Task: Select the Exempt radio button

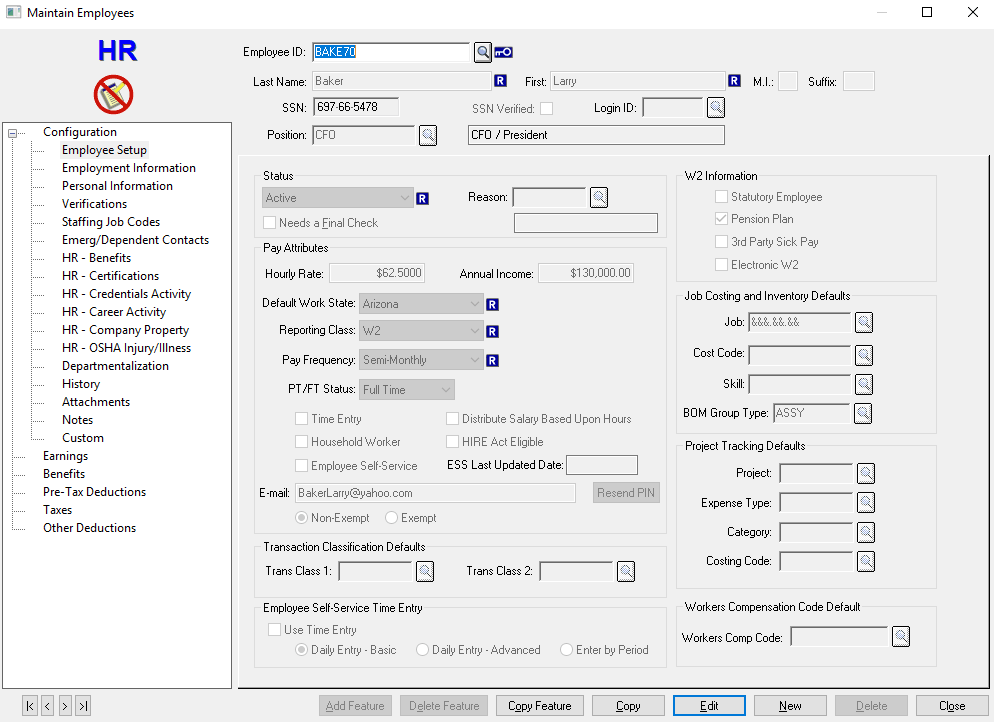Action: [x=391, y=518]
